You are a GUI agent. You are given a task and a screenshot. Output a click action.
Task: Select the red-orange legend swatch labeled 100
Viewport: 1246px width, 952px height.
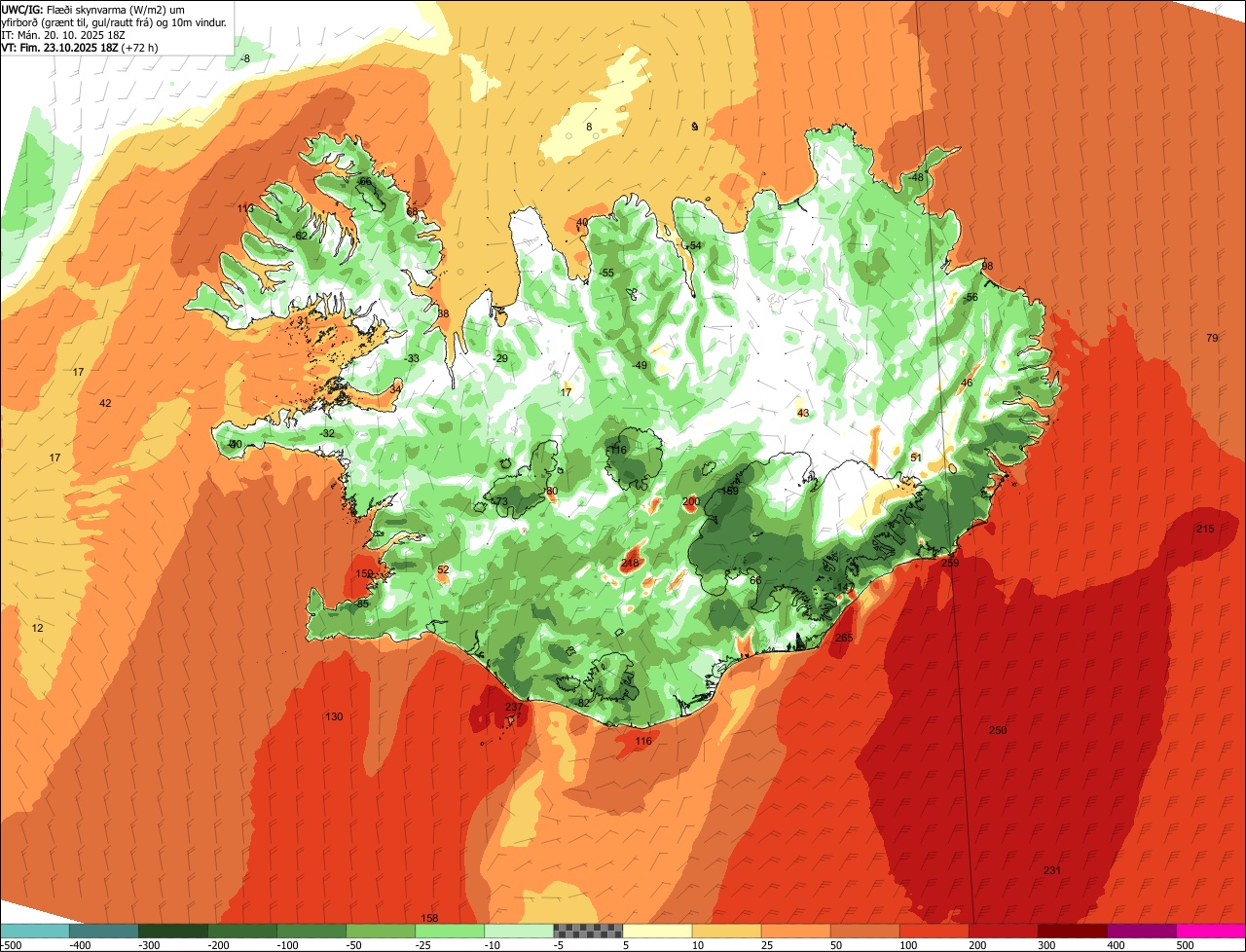pyautogui.click(x=934, y=931)
